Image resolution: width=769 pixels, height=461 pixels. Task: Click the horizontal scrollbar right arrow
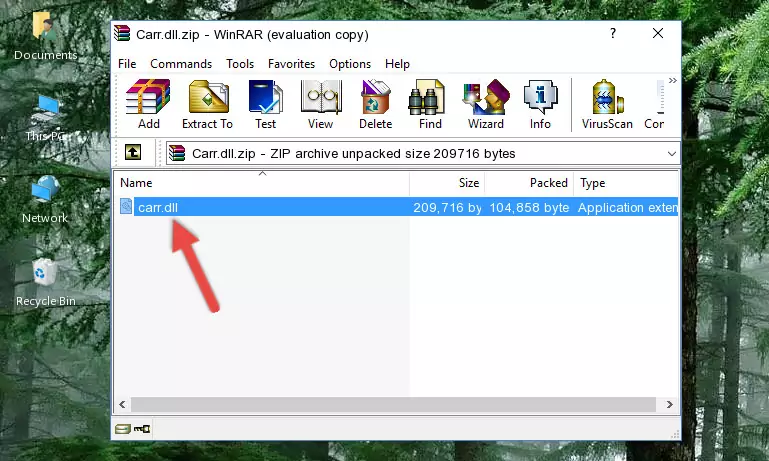pyautogui.click(x=669, y=405)
